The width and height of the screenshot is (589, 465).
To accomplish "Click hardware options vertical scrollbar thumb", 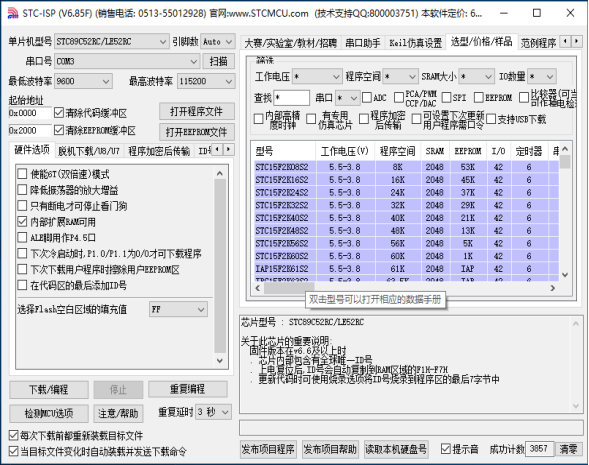I will coord(220,266).
